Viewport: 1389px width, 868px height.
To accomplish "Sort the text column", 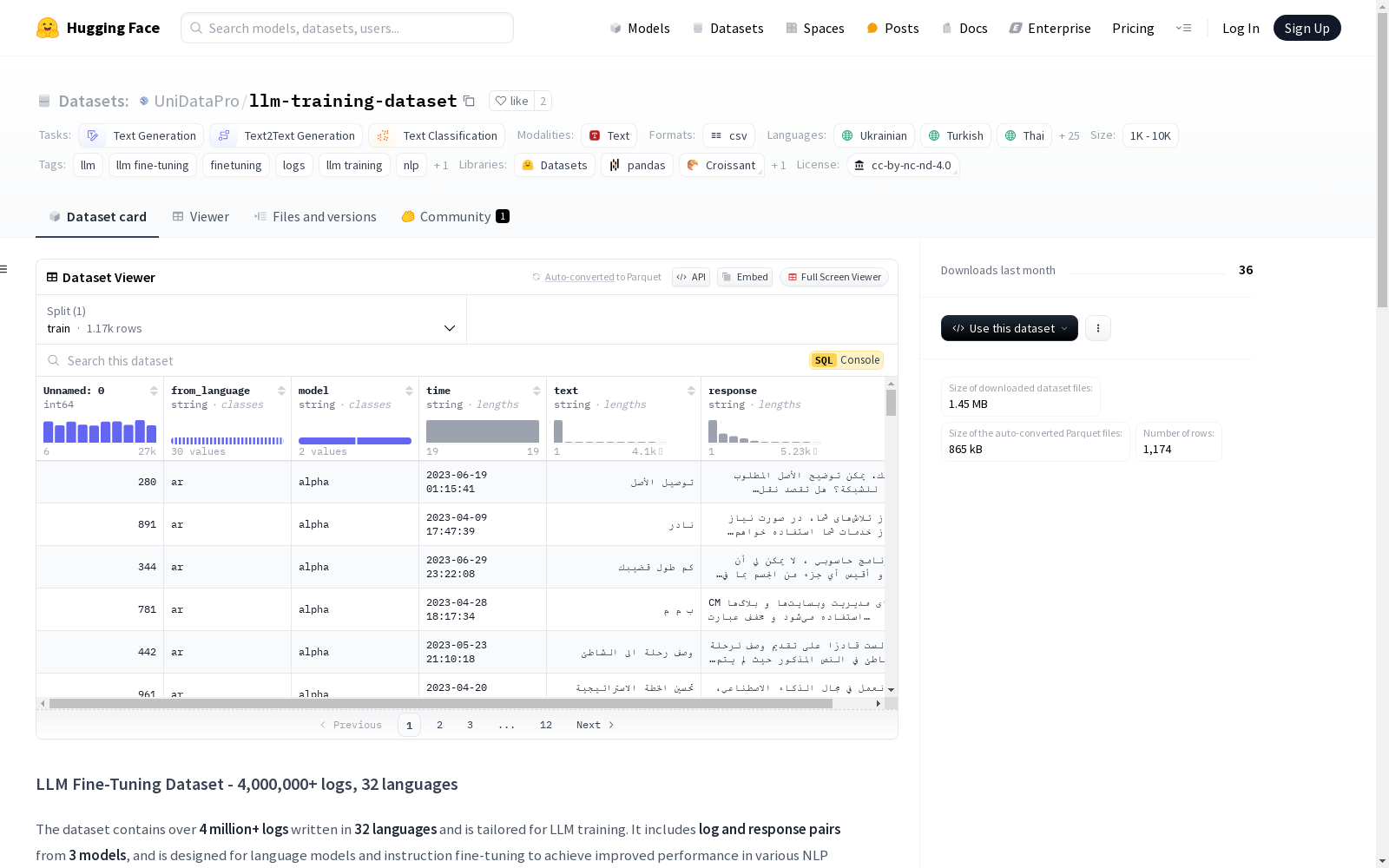I will click(691, 391).
